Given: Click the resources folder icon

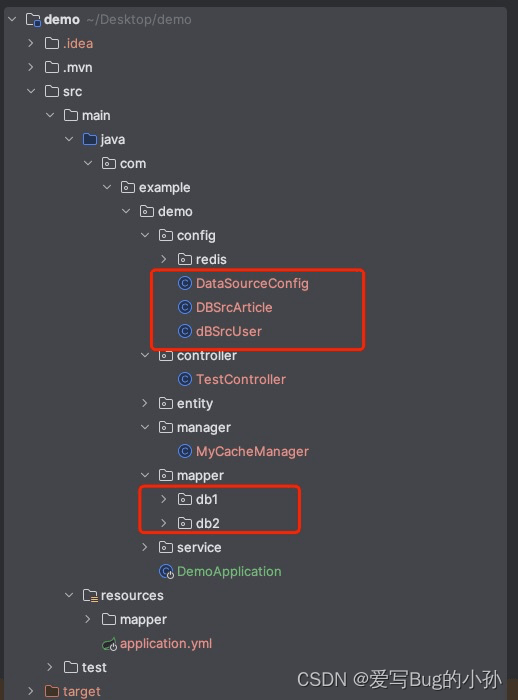Looking at the screenshot, I should (90, 596).
